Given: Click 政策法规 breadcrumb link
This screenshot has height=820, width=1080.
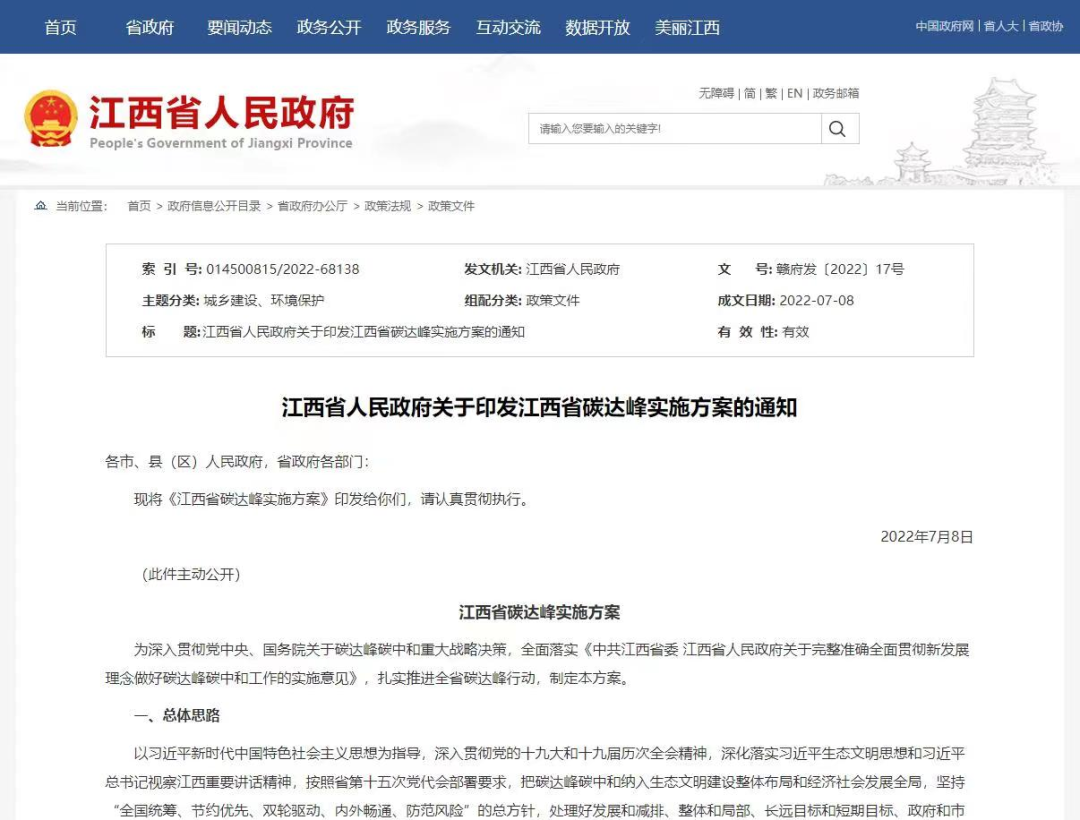Looking at the screenshot, I should point(387,206).
